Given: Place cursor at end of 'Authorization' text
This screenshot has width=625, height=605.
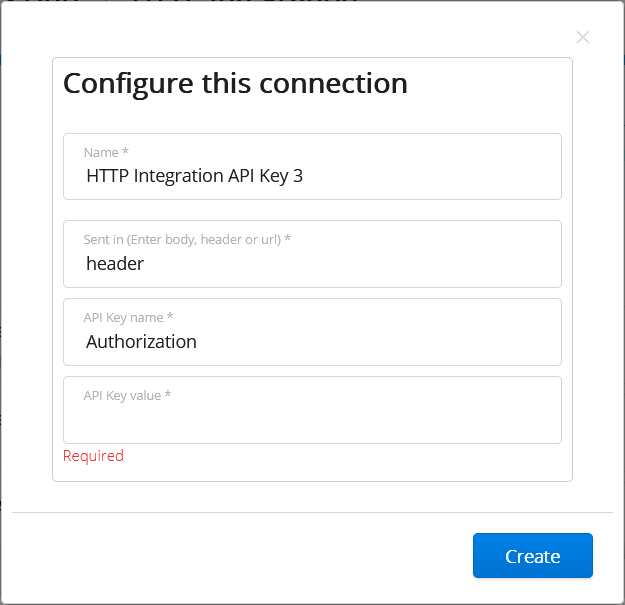Looking at the screenshot, I should coord(198,342).
